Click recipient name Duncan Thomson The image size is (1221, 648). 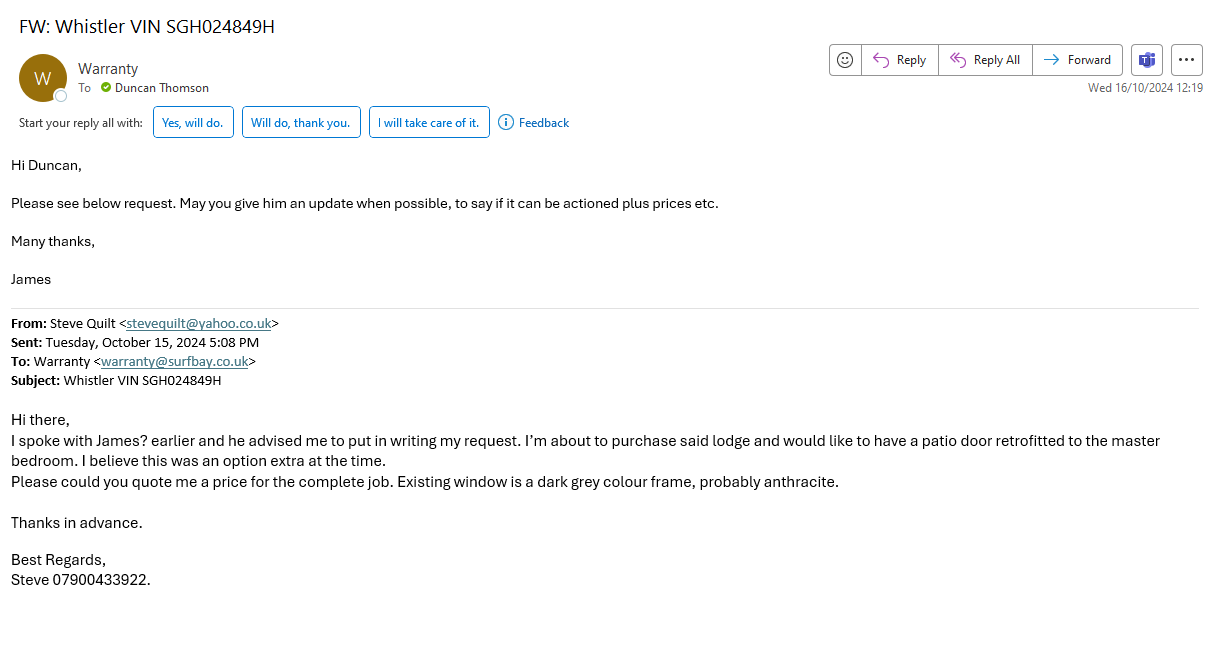[x=162, y=88]
